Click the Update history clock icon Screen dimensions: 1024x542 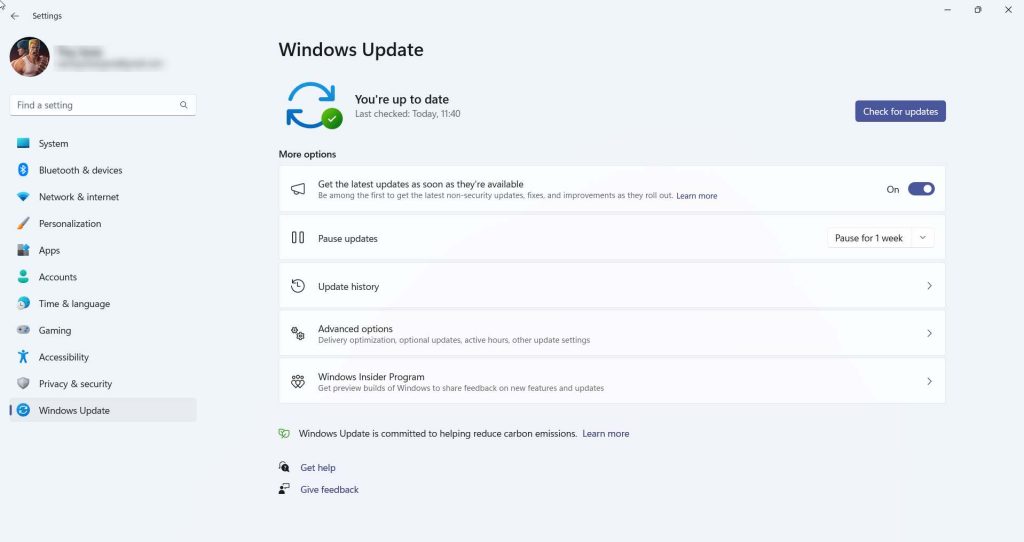298,286
